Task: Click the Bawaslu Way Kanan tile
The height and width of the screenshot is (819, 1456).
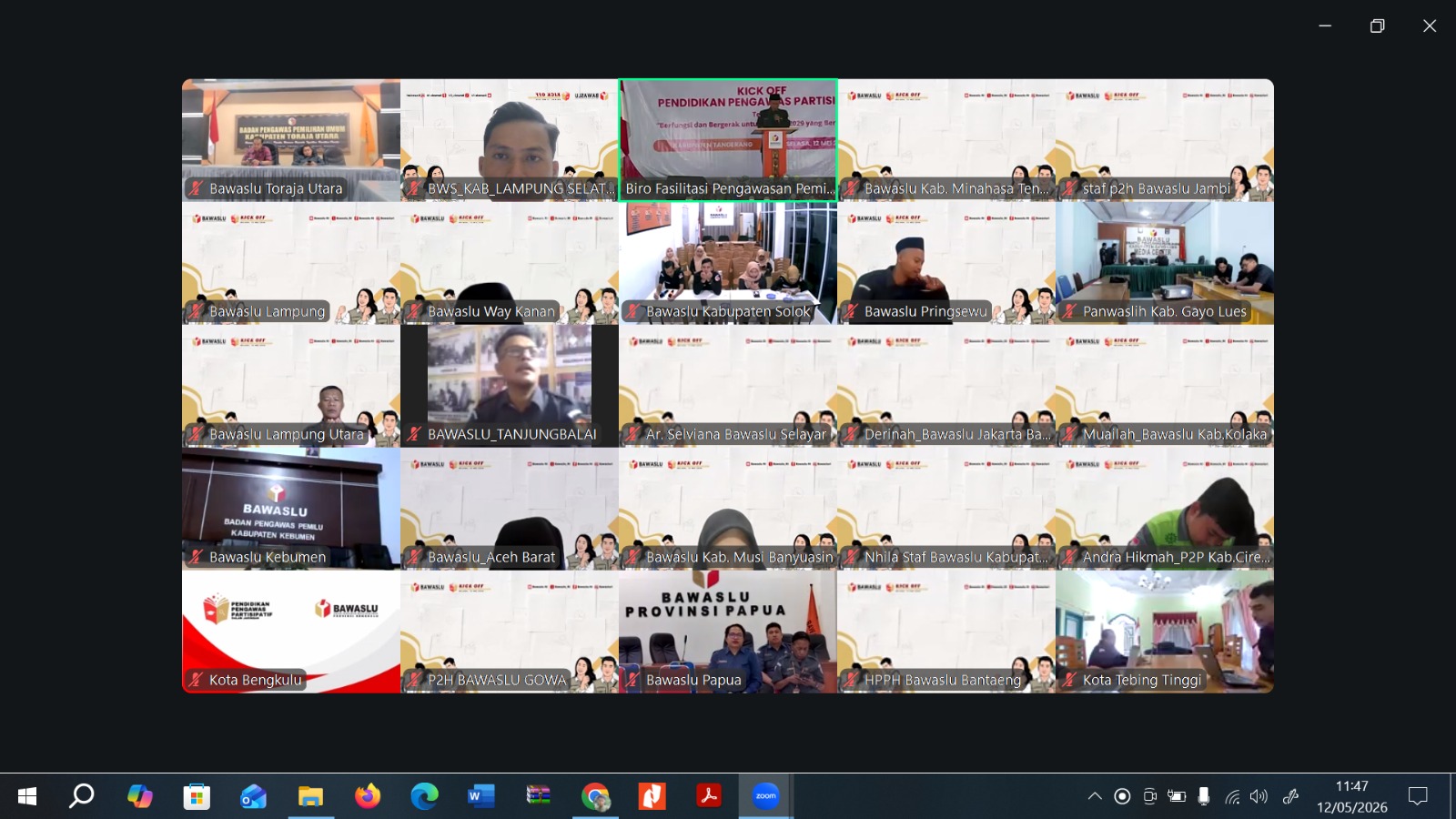Action: (x=510, y=263)
